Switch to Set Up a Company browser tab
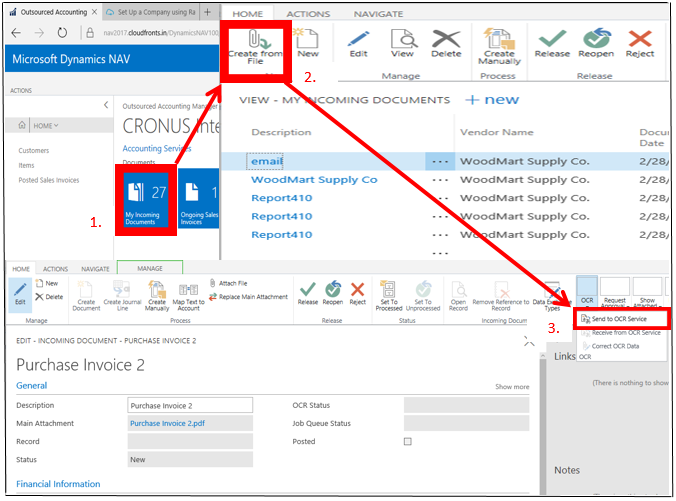 coord(151,12)
